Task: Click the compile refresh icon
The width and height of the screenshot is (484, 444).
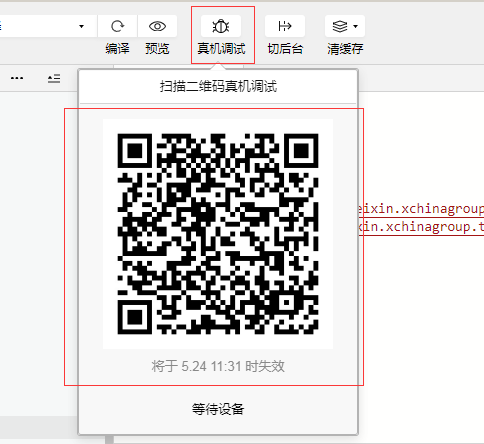Action: 117,26
